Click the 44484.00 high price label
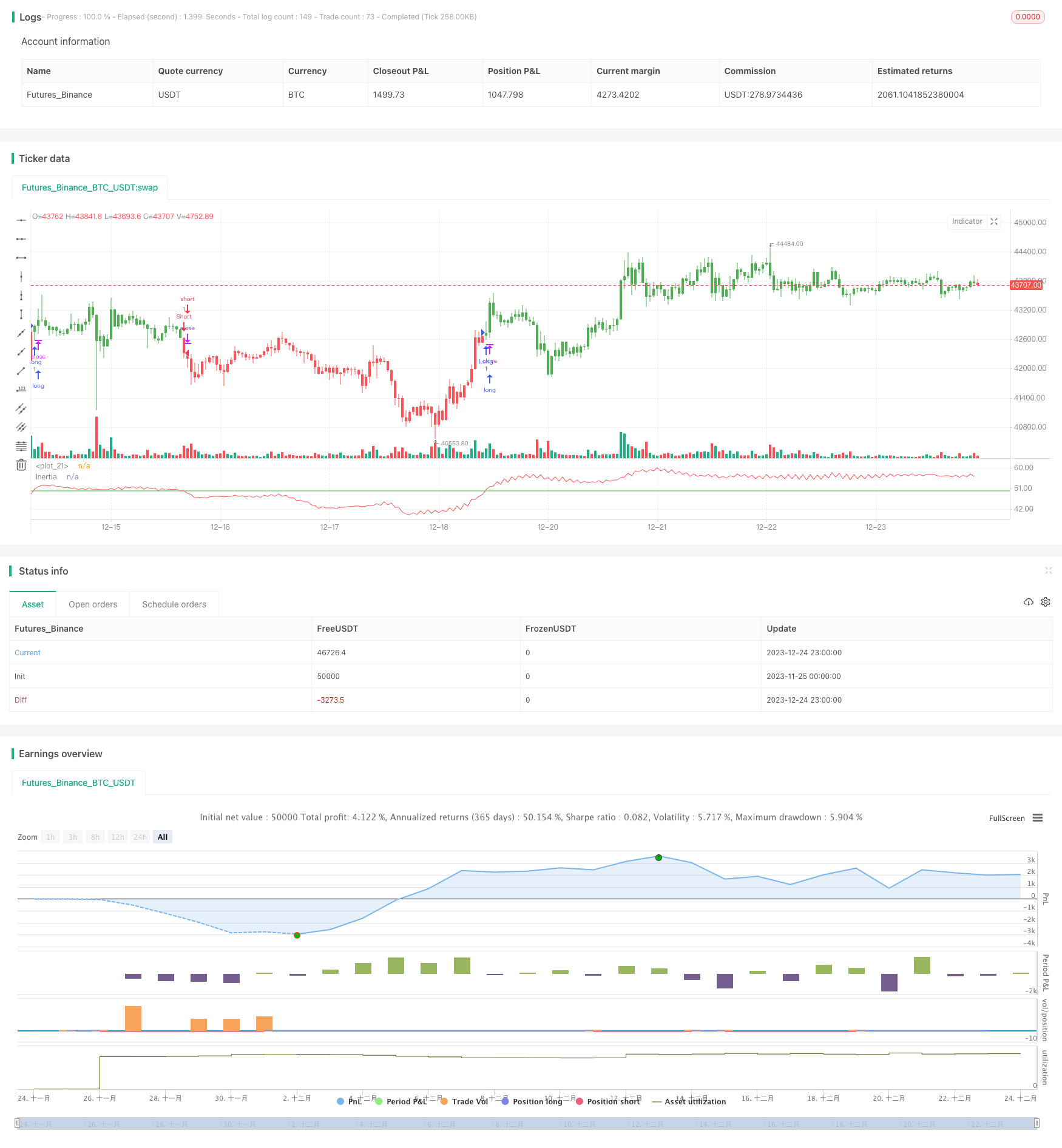The height and width of the screenshot is (1148, 1062). [x=790, y=243]
